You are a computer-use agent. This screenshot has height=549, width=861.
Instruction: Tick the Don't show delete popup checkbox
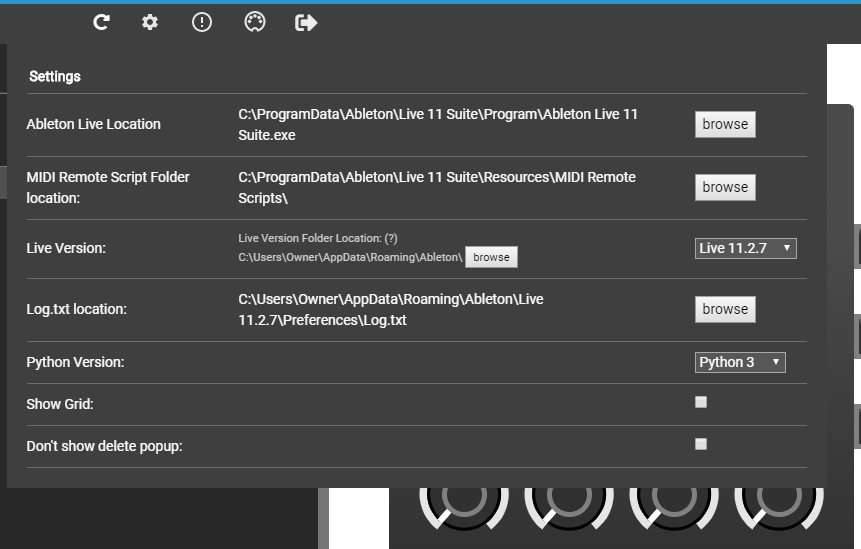(701, 444)
